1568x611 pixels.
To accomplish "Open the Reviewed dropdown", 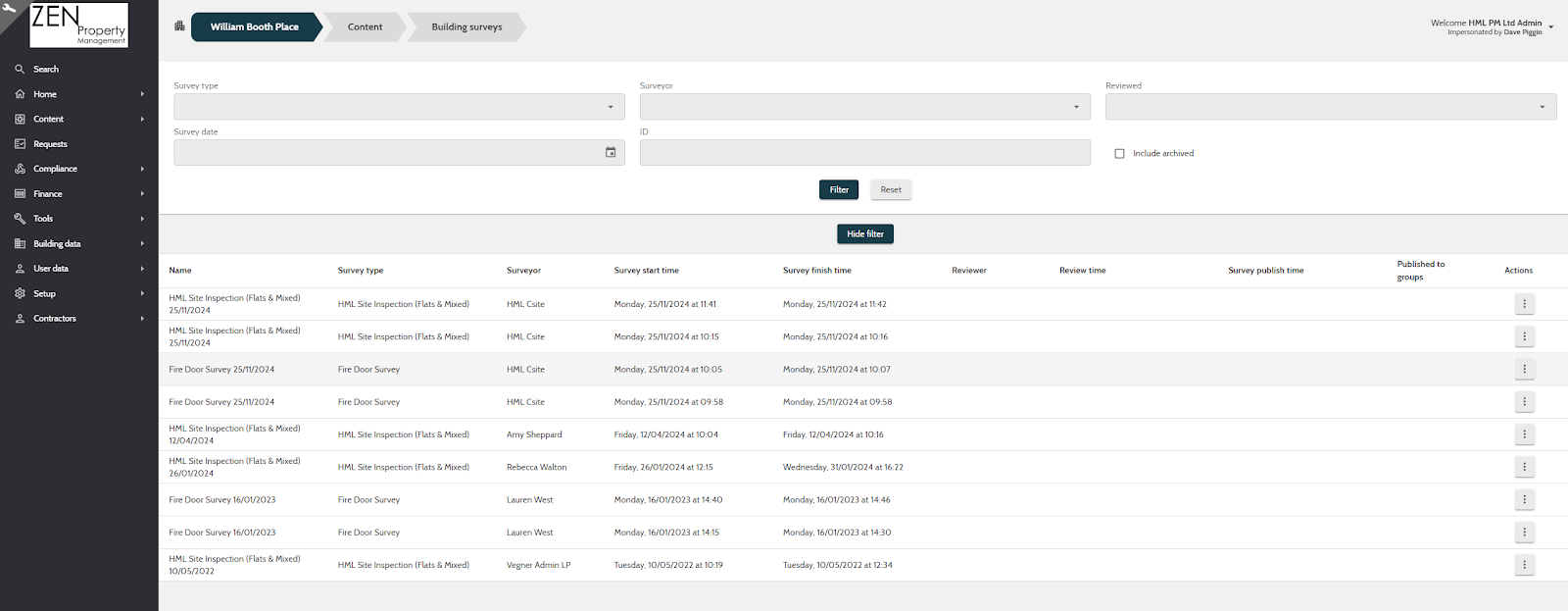I will (1331, 107).
